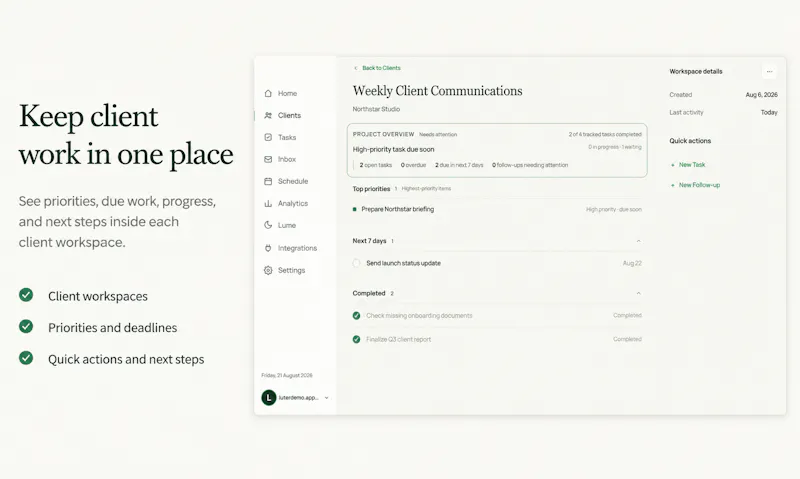Viewport: 800px width, 479px height.
Task: Click the Inbox envelope icon
Action: [268, 159]
